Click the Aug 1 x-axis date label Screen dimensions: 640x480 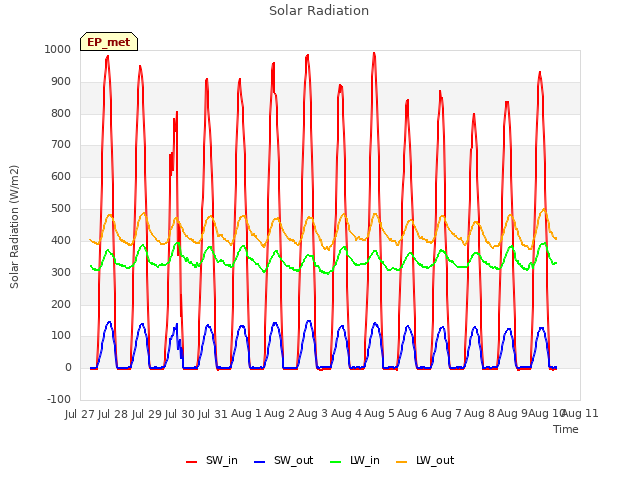pos(246,413)
